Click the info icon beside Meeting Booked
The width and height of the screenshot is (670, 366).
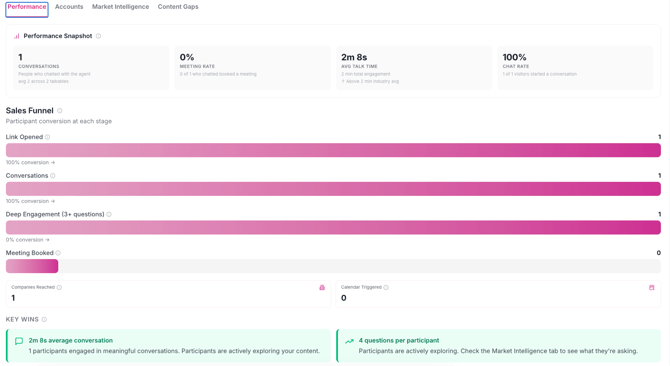click(x=58, y=253)
